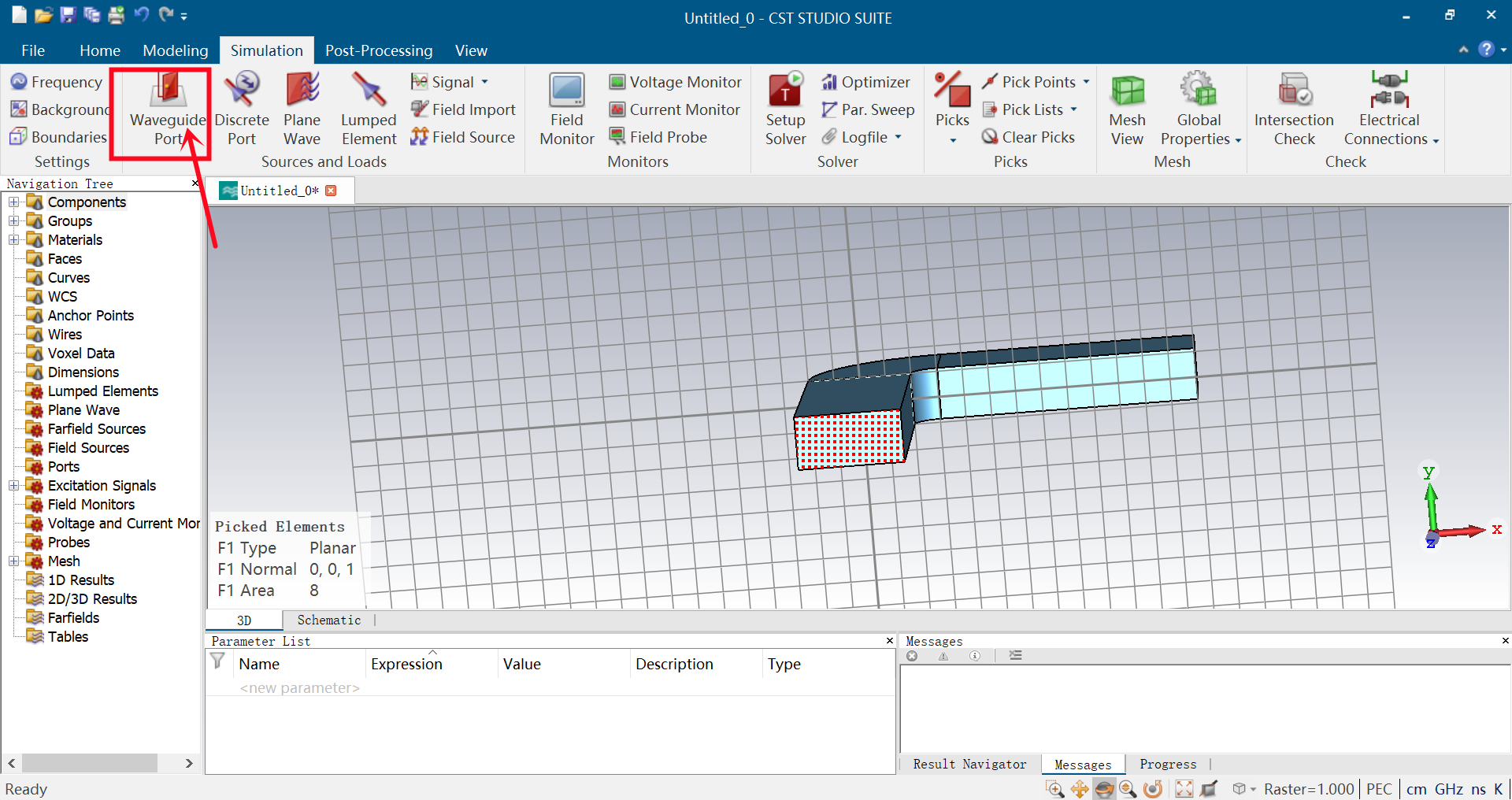This screenshot has width=1512, height=800.
Task: Expand the Components tree node
Action: (13, 202)
